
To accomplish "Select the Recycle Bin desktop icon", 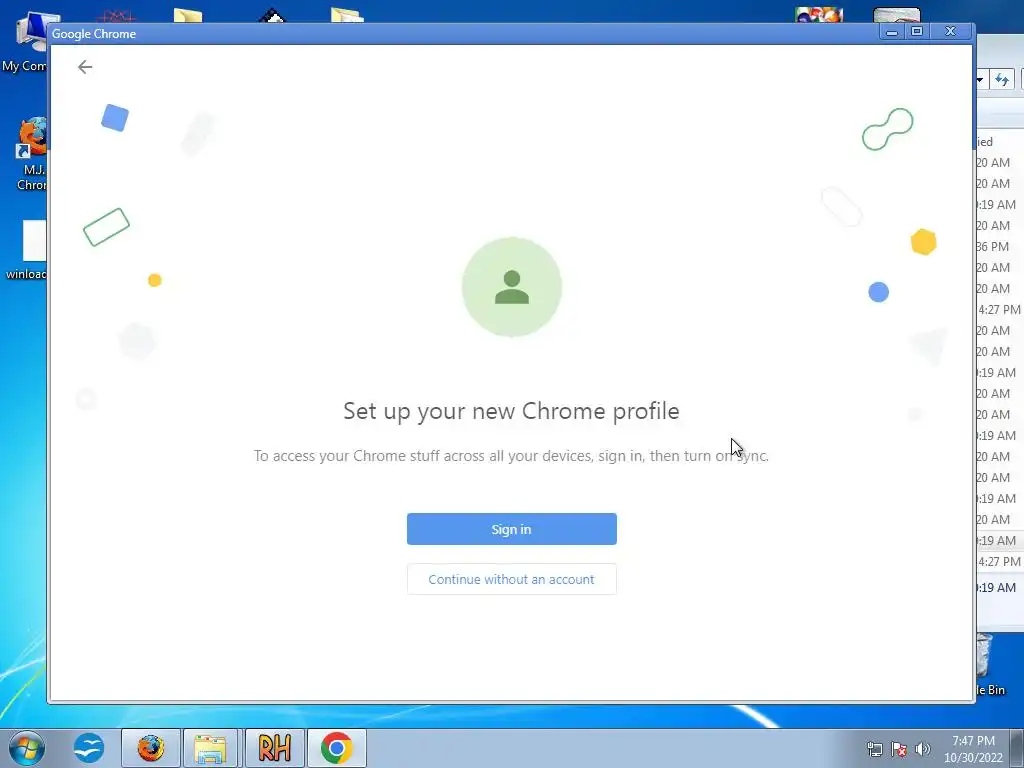I will pos(991,666).
